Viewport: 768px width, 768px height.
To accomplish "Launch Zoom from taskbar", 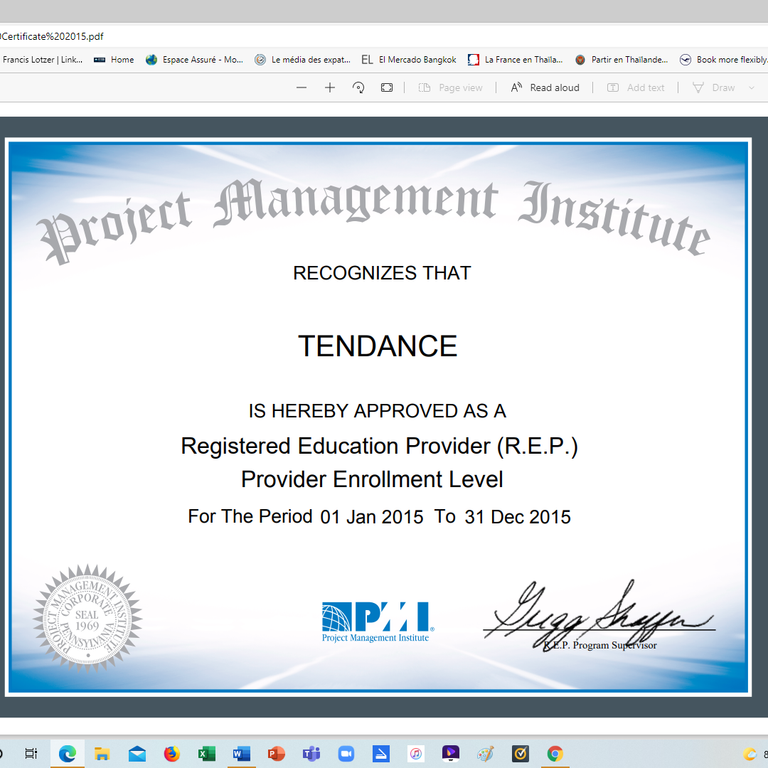I will click(346, 753).
